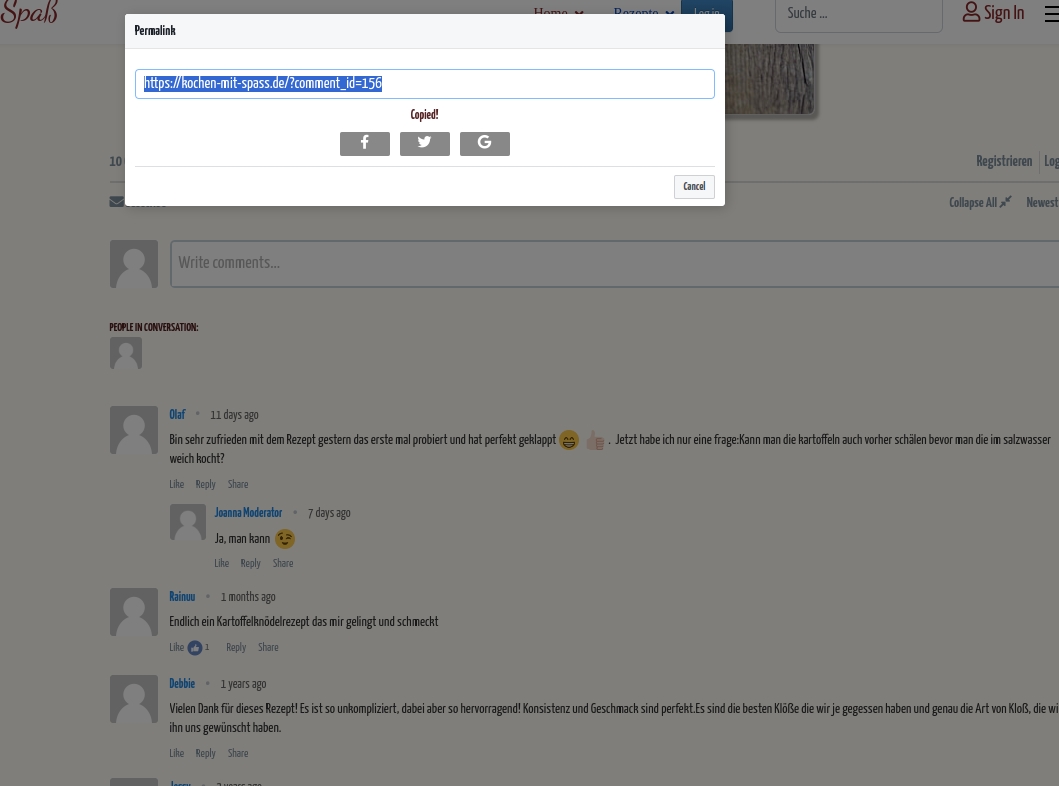Click Olaf's avatar image
This screenshot has height=786, width=1059.
point(134,430)
